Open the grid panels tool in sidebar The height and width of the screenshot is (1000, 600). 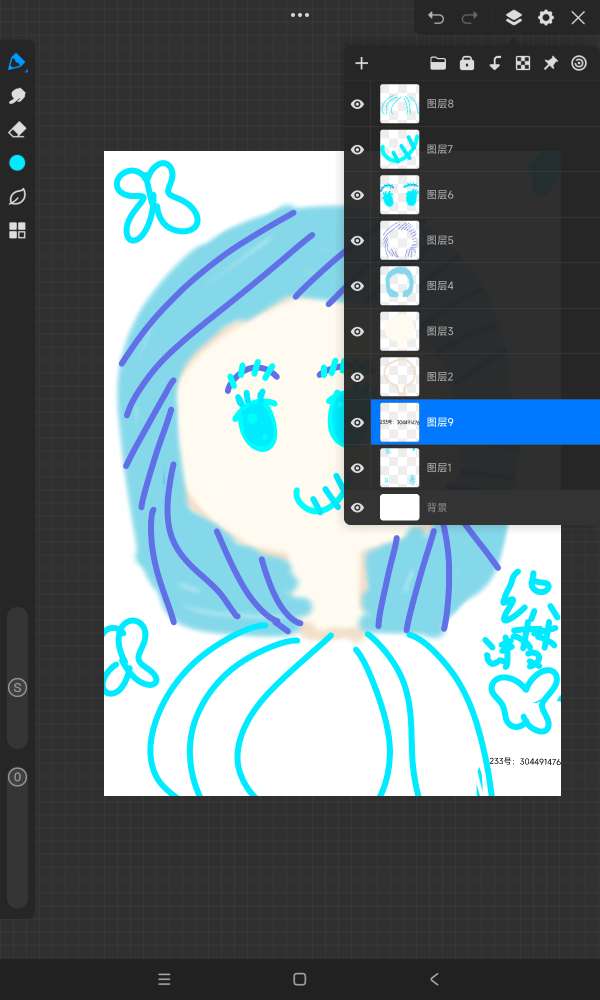click(17, 231)
